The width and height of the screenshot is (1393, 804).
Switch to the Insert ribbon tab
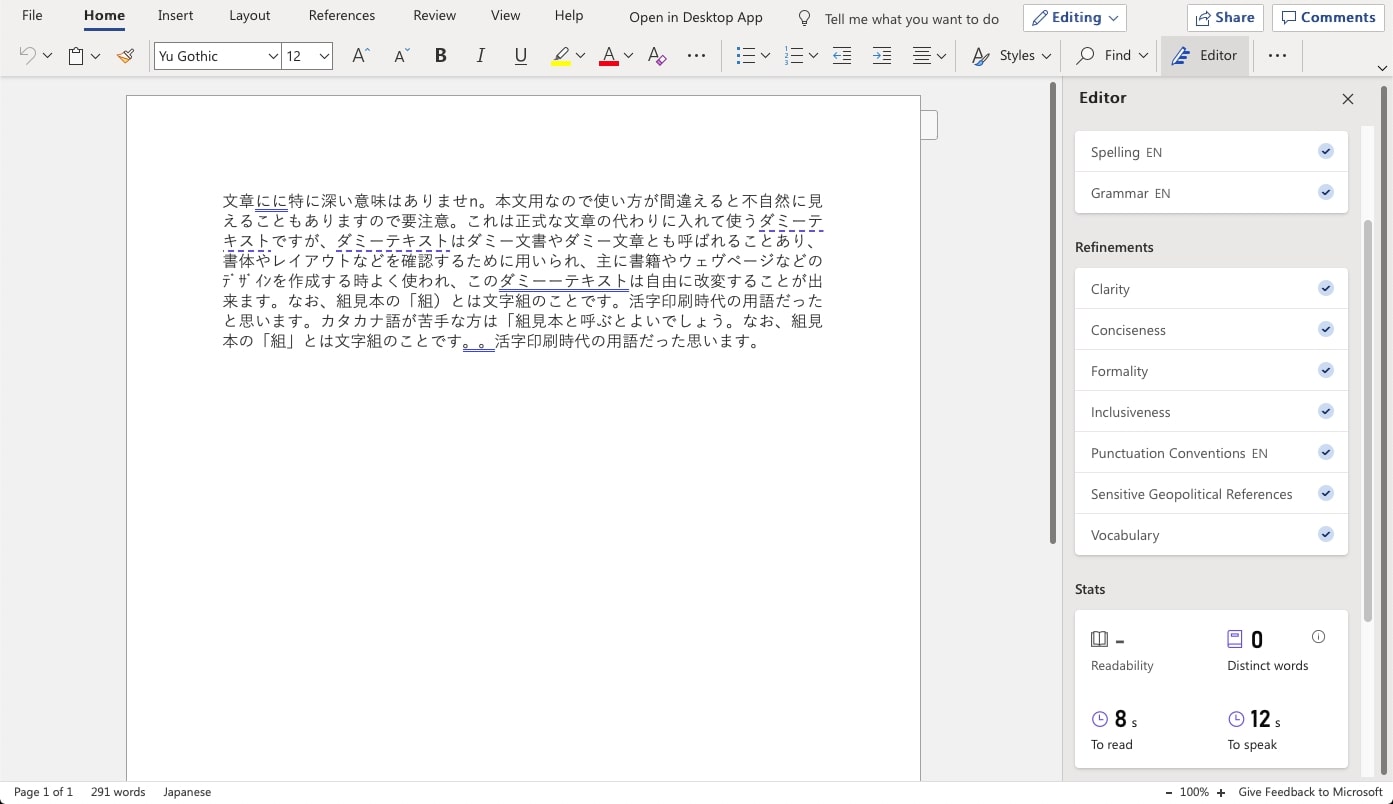[175, 15]
